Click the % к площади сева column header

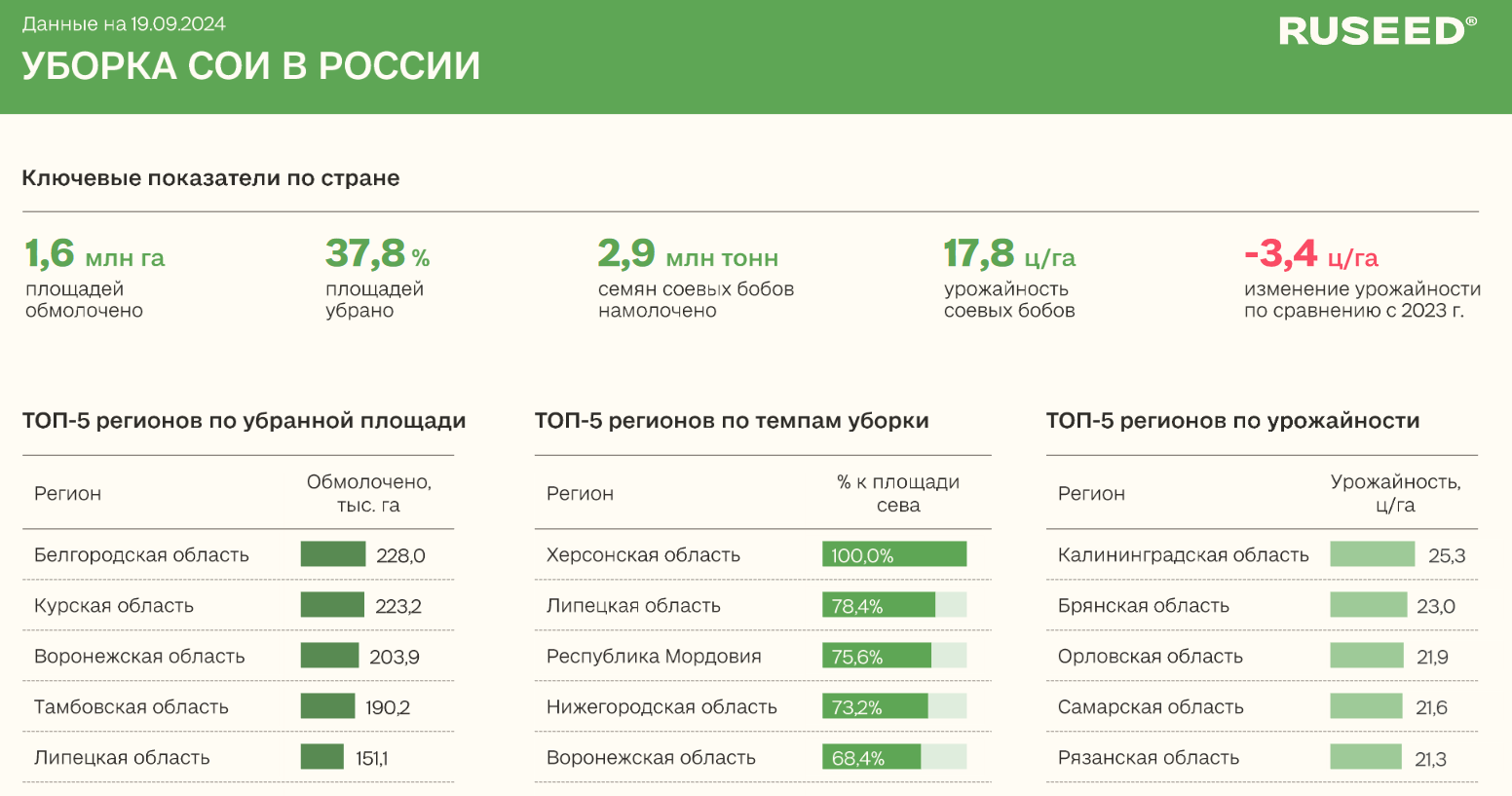point(897,493)
